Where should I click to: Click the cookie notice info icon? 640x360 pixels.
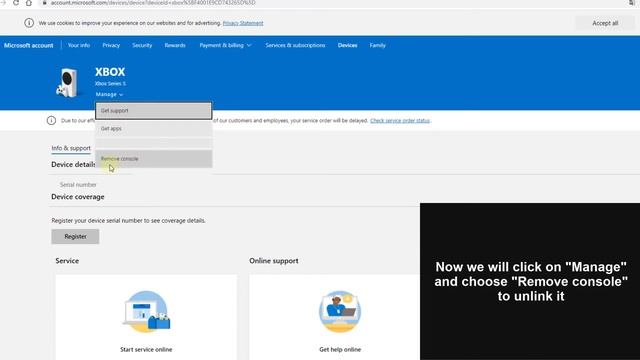[29, 23]
